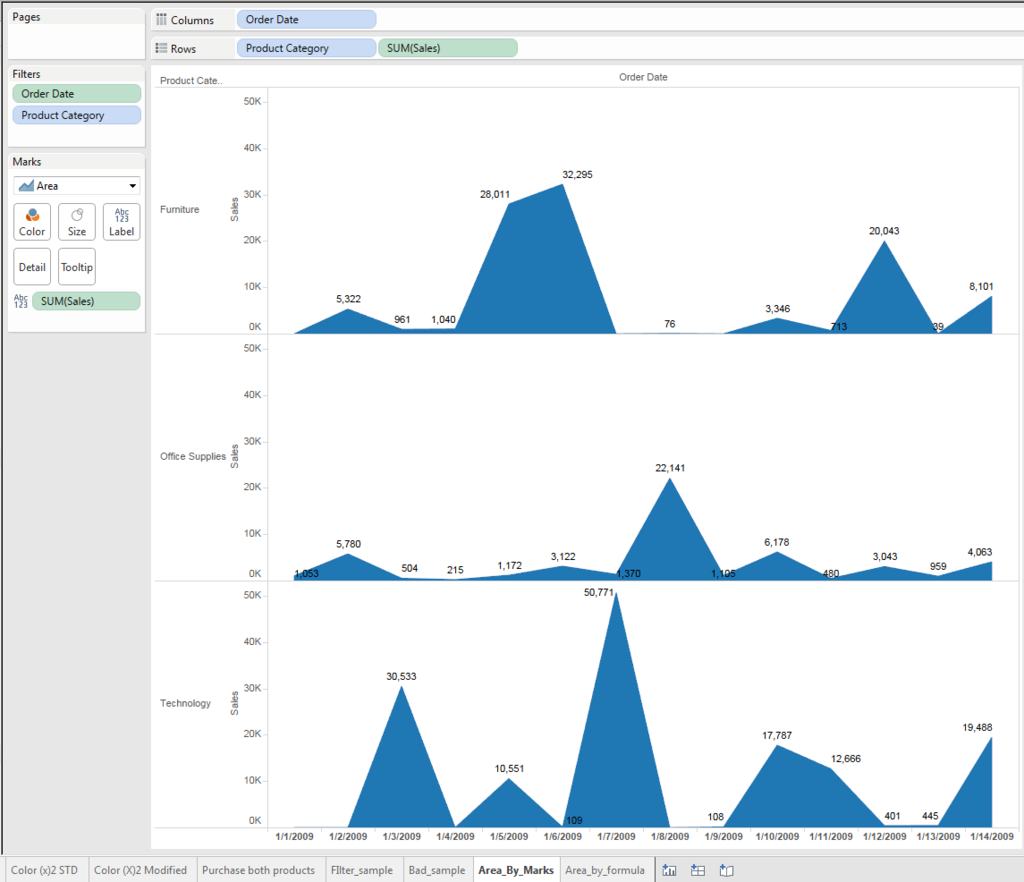
Task: Click label icon beside SUM(Sales) mark
Action: pos(21,301)
